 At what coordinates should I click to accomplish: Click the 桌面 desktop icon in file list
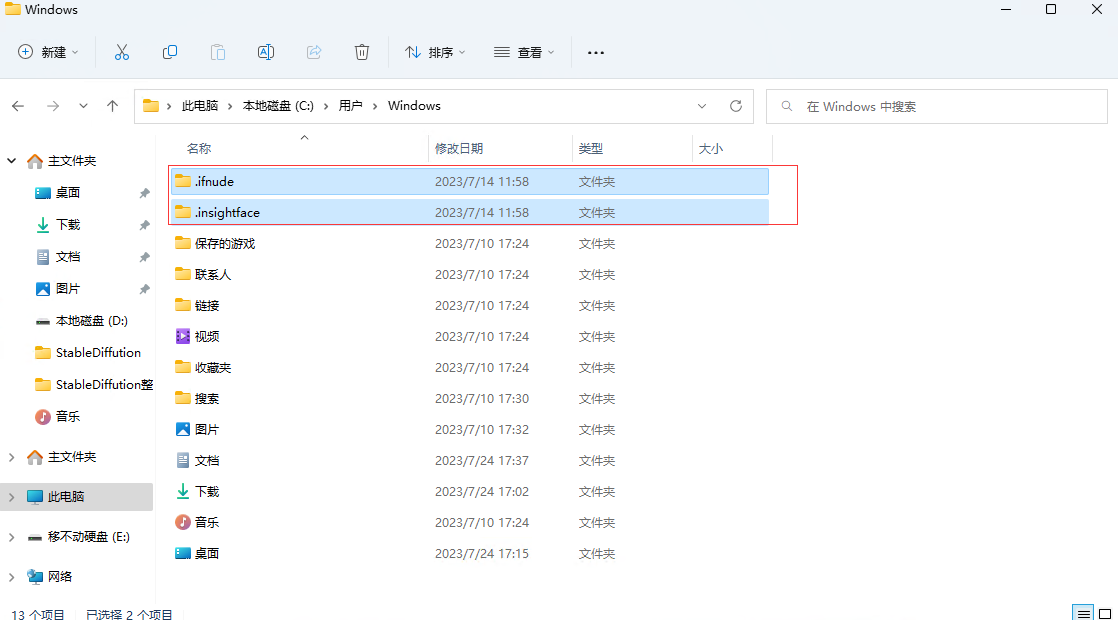point(183,553)
